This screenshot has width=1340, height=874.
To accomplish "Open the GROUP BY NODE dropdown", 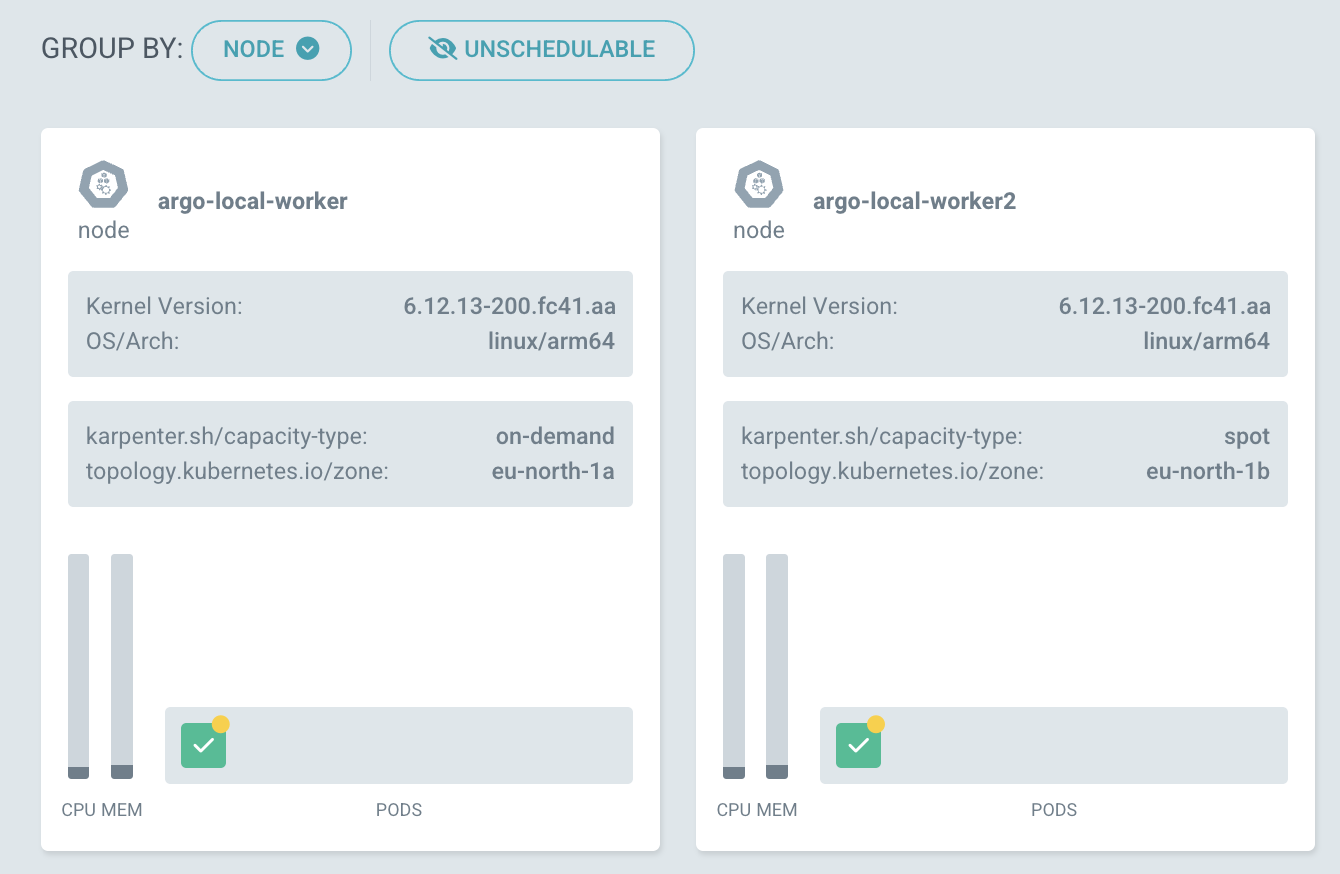I will [x=271, y=49].
